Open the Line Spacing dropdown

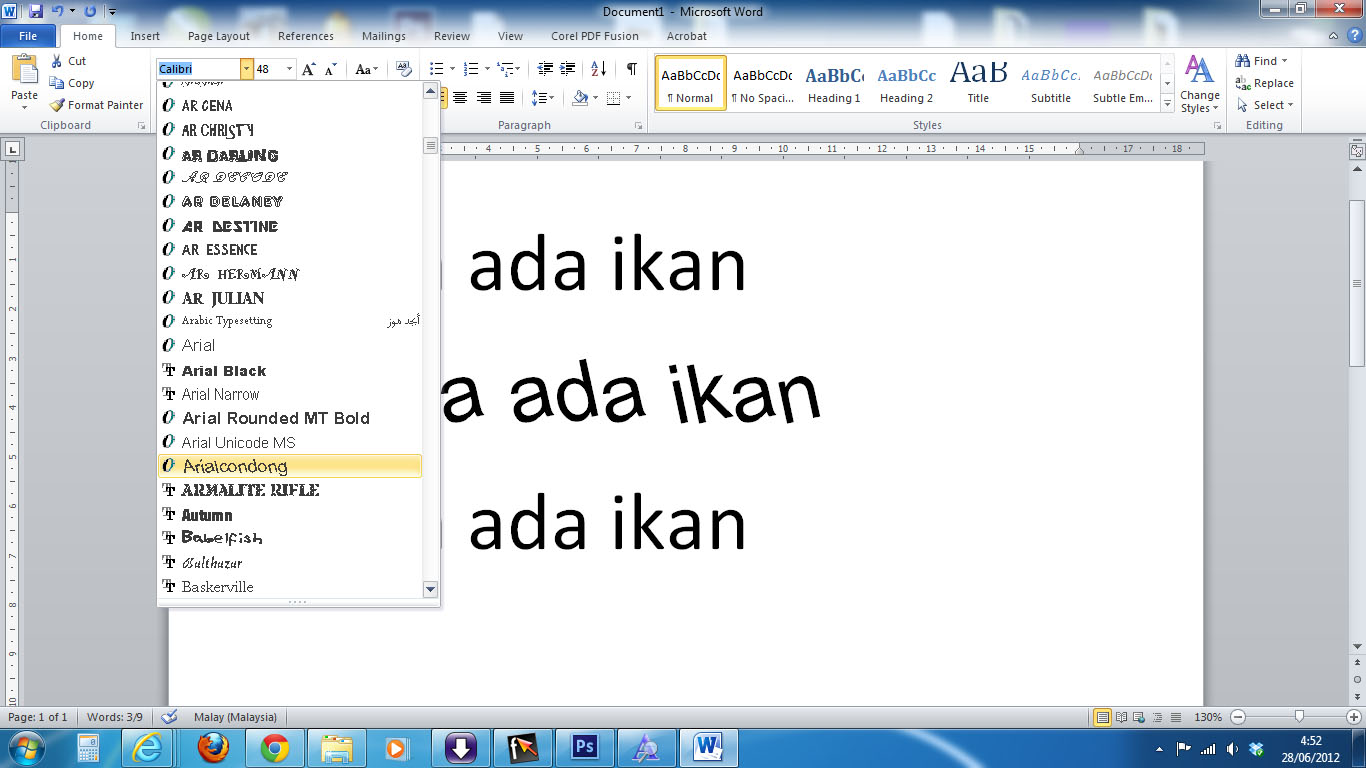point(543,98)
